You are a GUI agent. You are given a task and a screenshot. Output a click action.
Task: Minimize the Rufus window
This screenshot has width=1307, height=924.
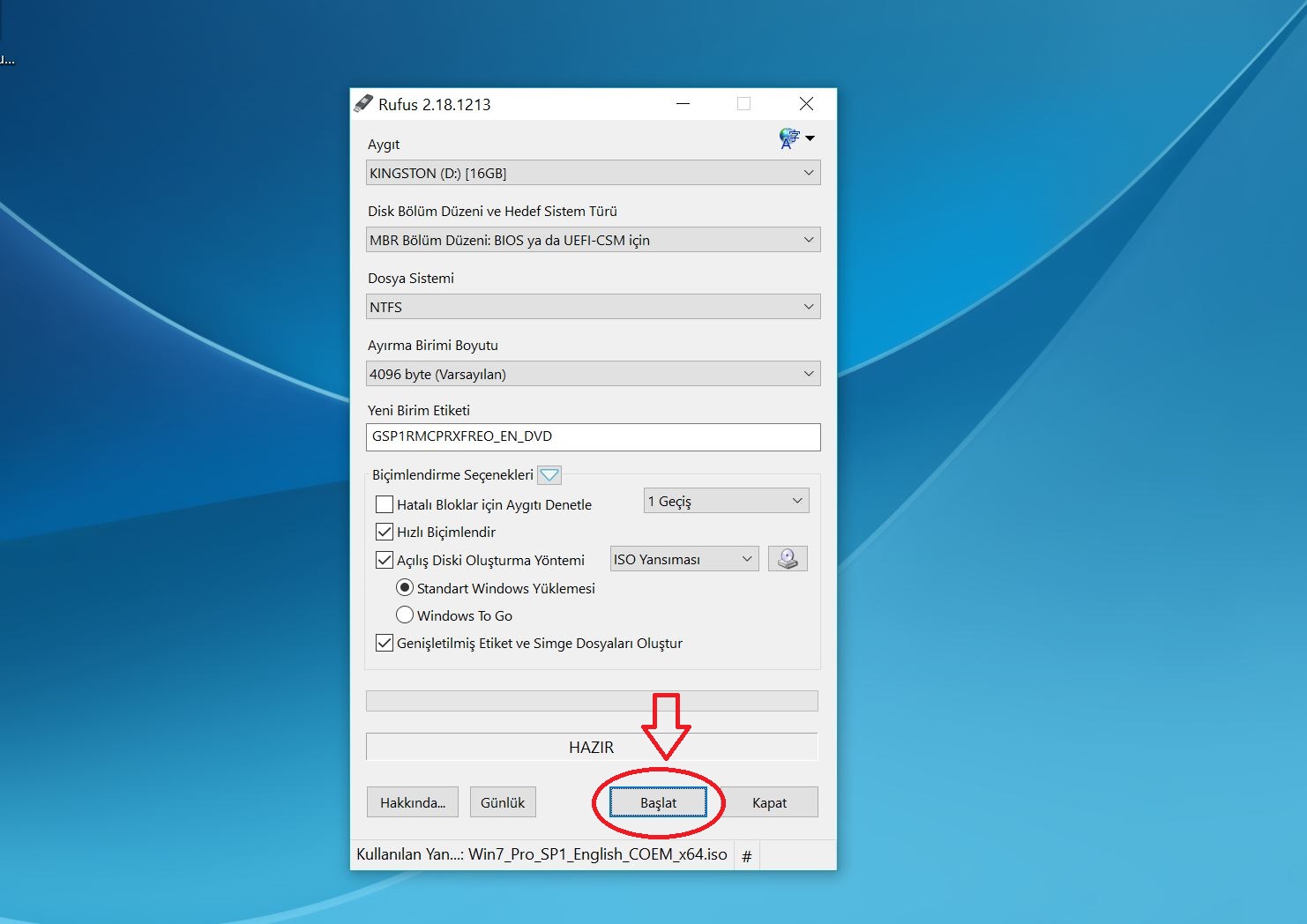[683, 104]
